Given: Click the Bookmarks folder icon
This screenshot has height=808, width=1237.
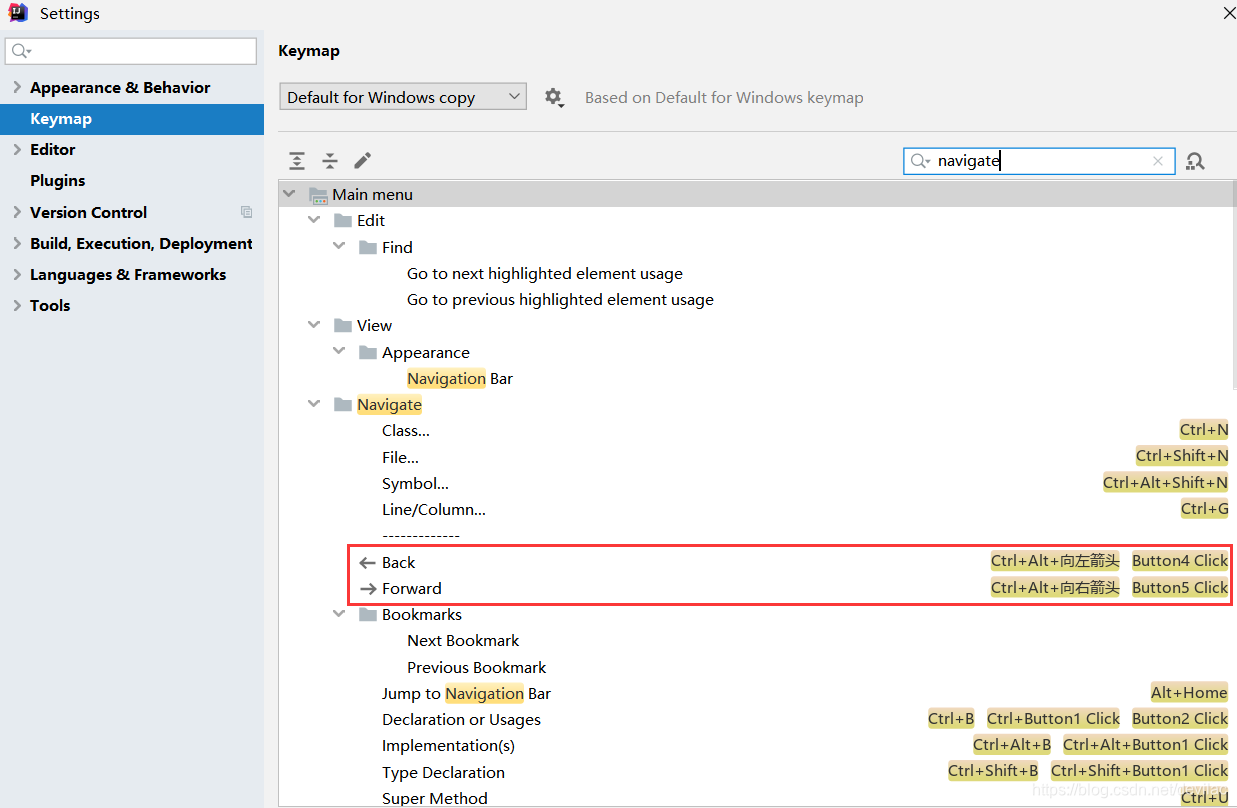Looking at the screenshot, I should coord(367,615).
